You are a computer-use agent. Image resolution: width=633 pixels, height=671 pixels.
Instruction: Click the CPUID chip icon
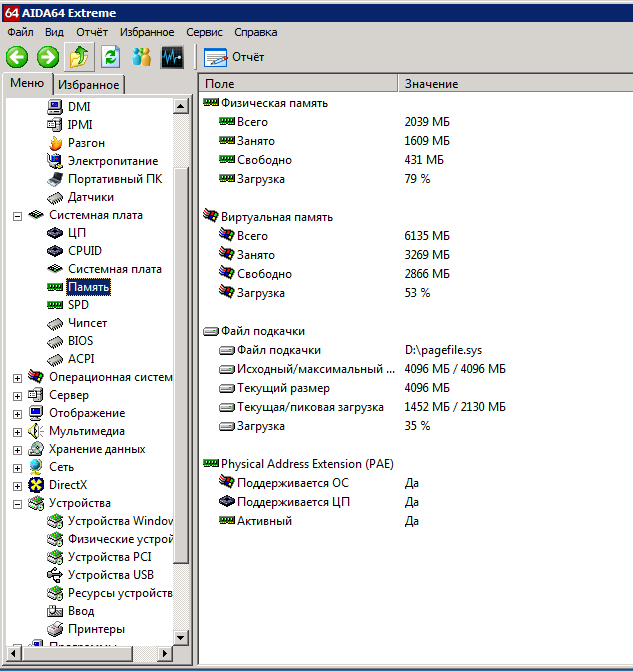click(55, 251)
